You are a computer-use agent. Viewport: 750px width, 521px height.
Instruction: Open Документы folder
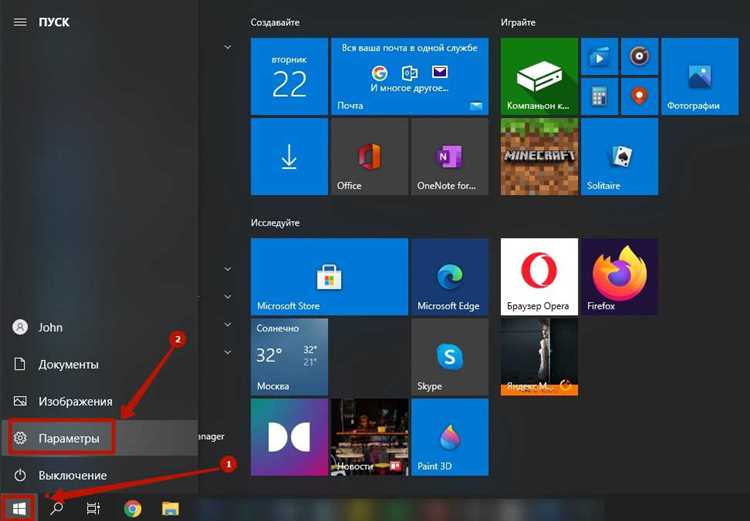pyautogui.click(x=99, y=364)
